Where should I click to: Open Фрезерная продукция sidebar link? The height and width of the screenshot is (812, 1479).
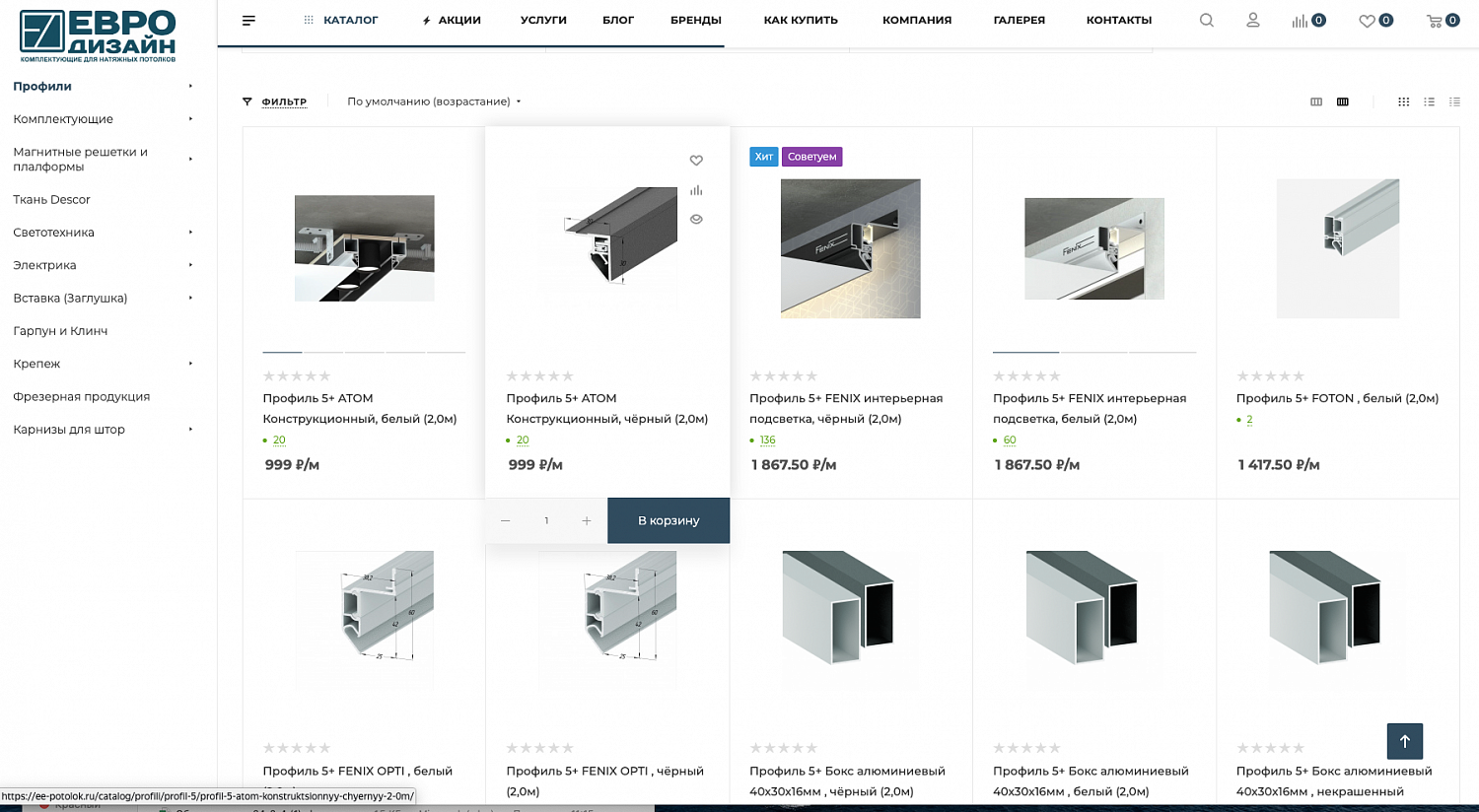[x=82, y=397]
